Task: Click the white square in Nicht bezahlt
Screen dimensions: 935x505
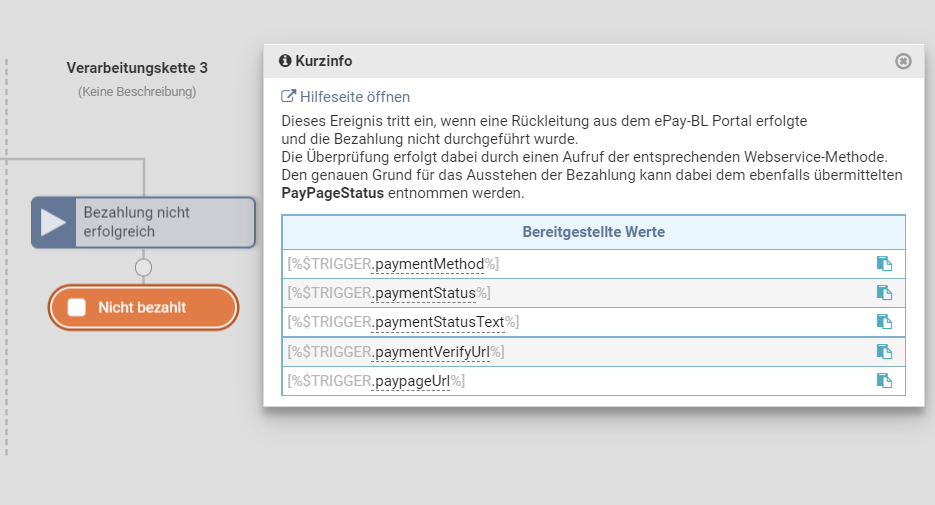Action: (77, 308)
